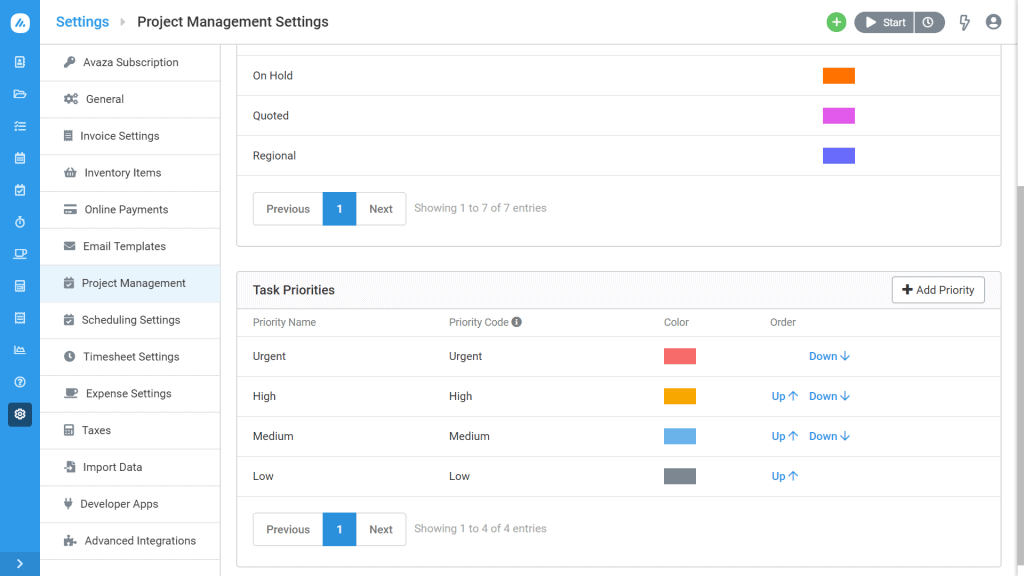
Task: Open the lightning bolt notifications icon
Action: 965,22
